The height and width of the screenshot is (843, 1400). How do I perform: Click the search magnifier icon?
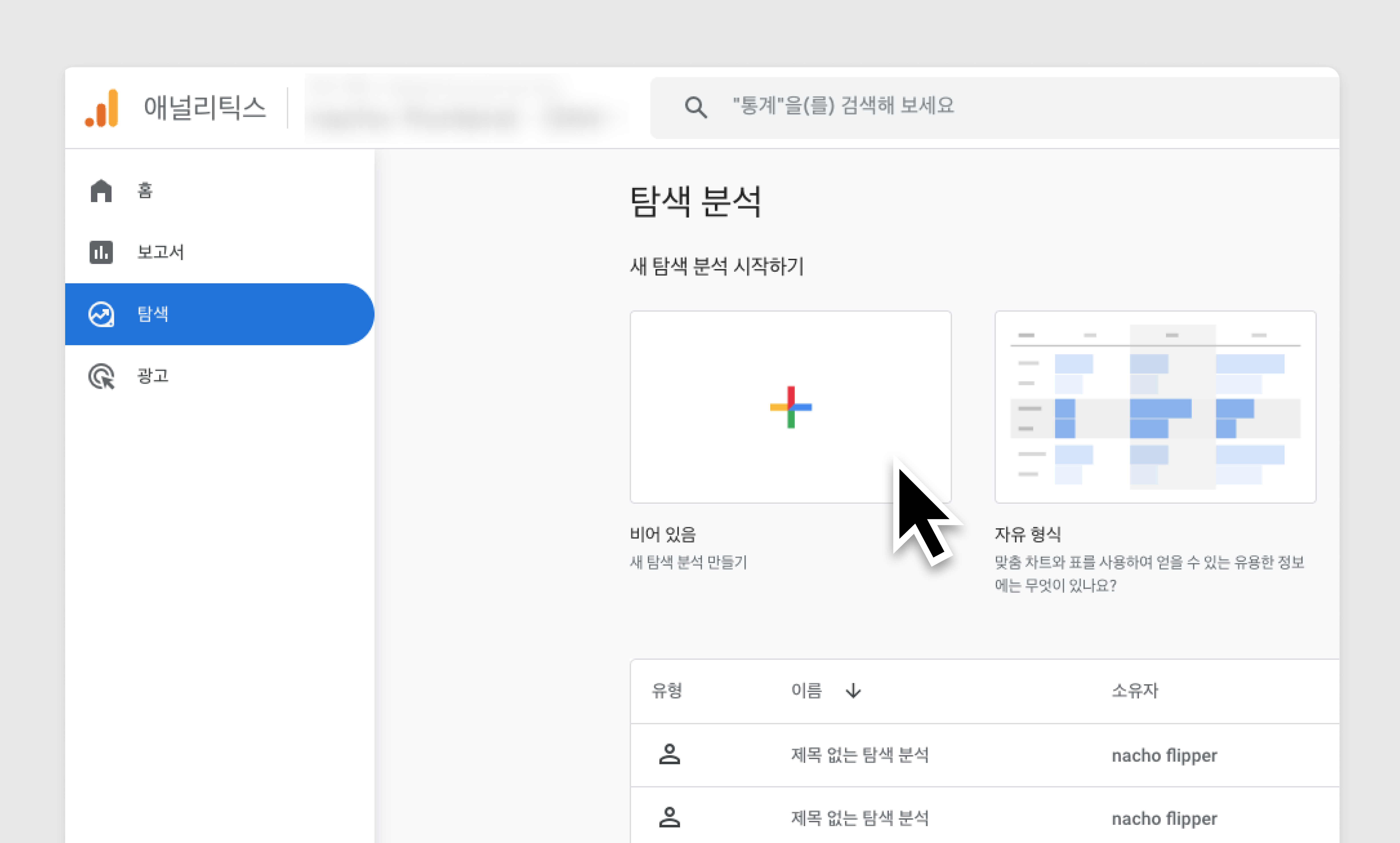coord(696,107)
